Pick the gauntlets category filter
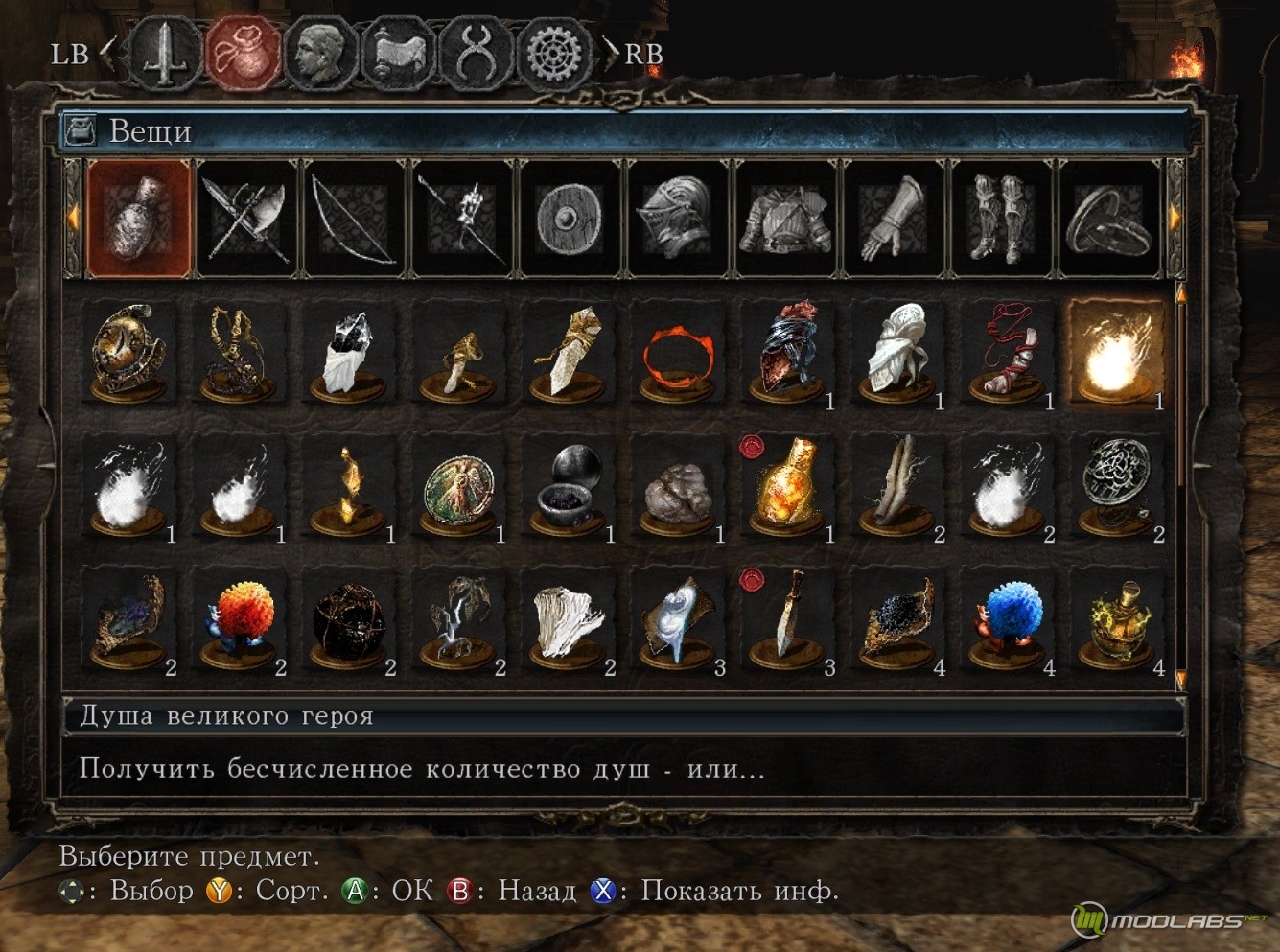 [x=894, y=220]
